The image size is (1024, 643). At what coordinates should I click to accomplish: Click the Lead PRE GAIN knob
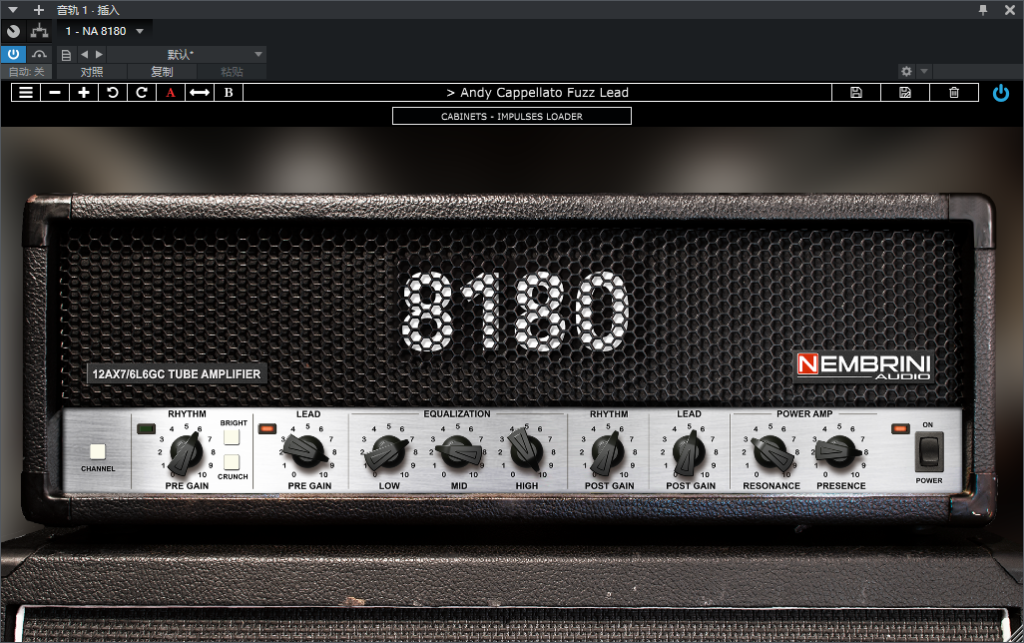pos(308,450)
